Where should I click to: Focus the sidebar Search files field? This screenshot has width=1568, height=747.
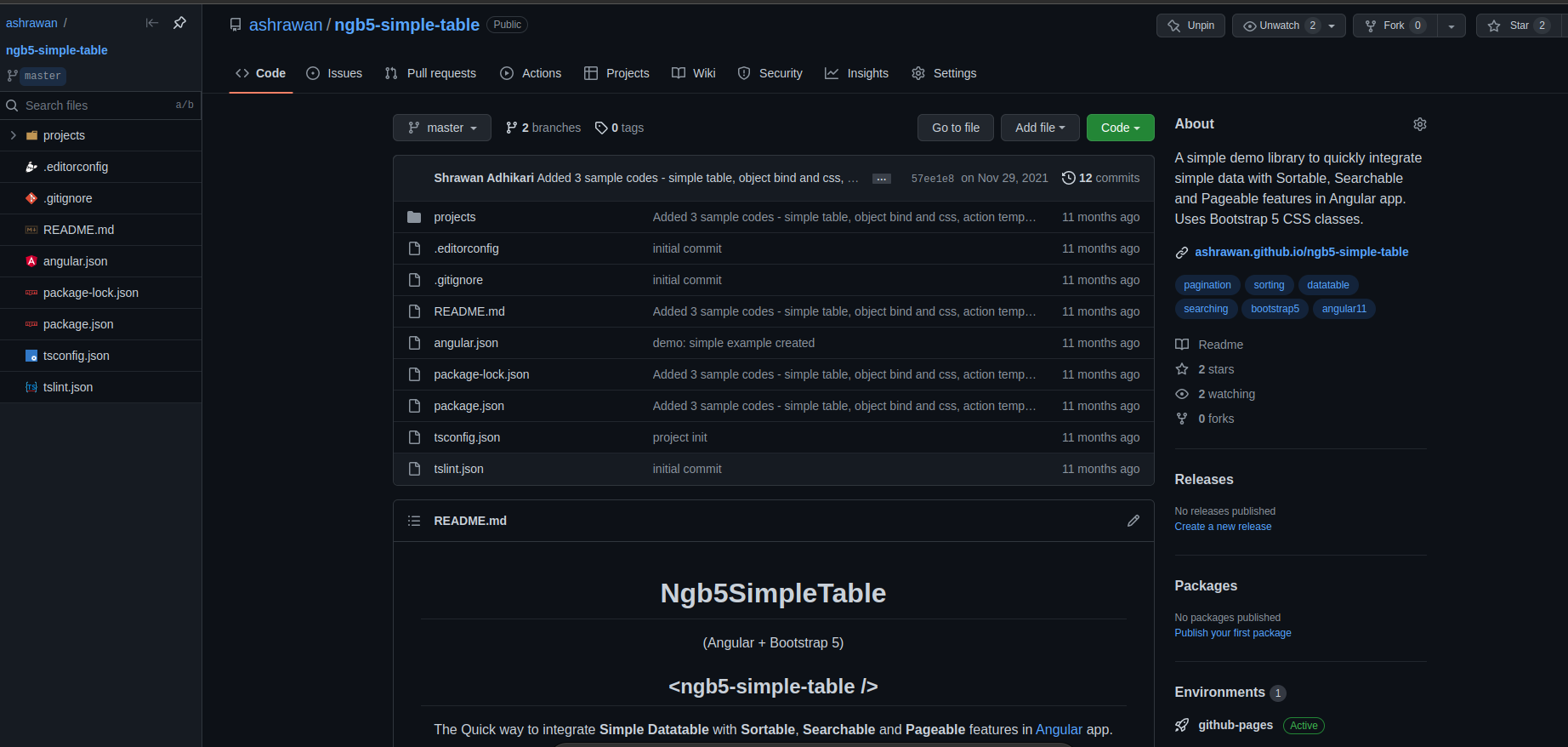(x=100, y=105)
